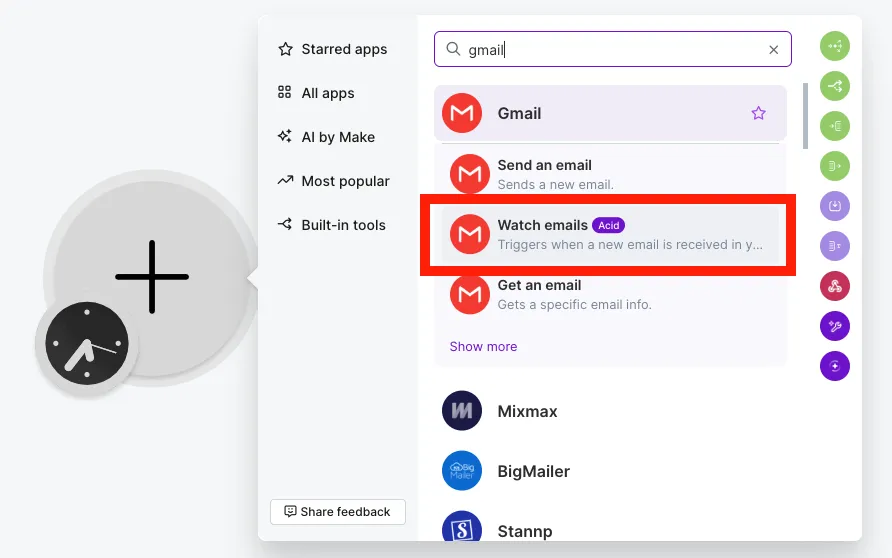Choose Get an email module

[610, 294]
